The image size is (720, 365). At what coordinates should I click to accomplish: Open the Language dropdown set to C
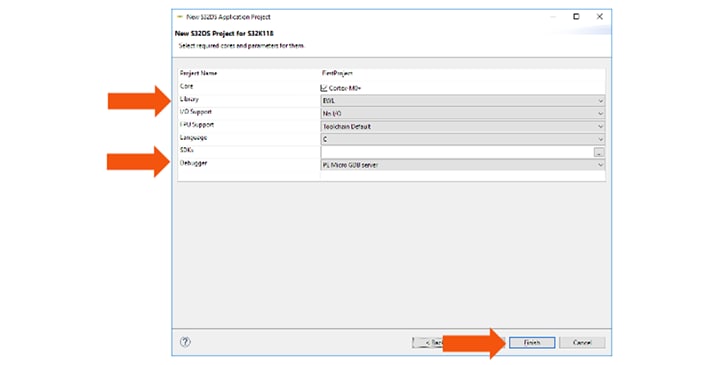462,139
